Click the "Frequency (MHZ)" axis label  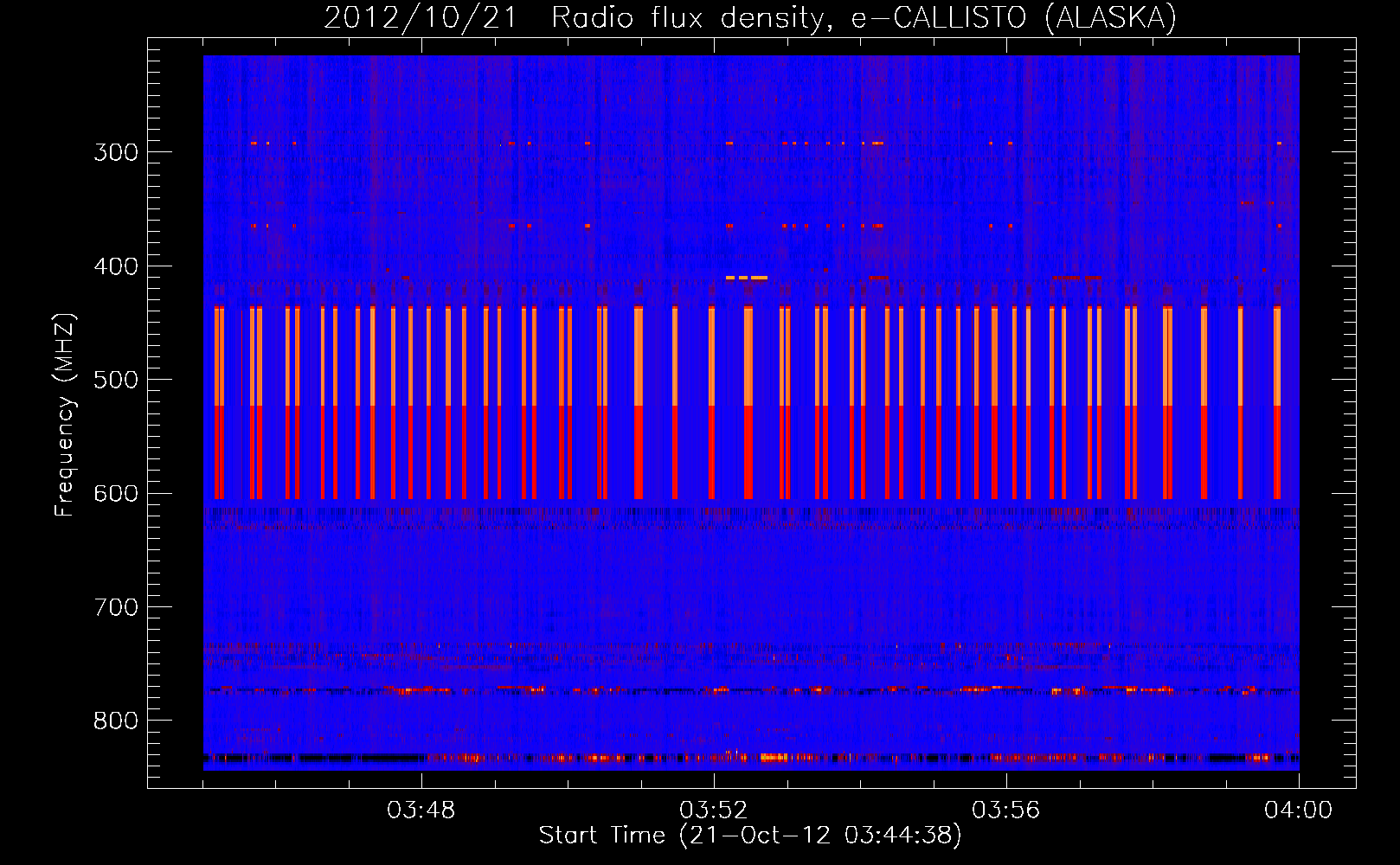65,414
